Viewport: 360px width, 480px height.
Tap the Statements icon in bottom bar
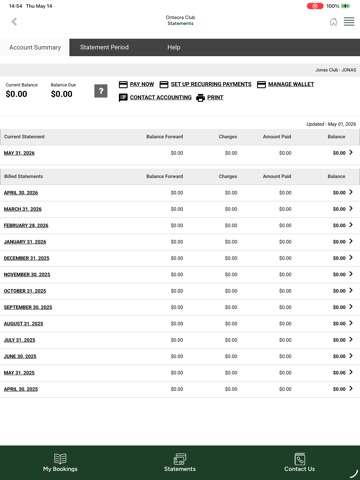coord(180,459)
